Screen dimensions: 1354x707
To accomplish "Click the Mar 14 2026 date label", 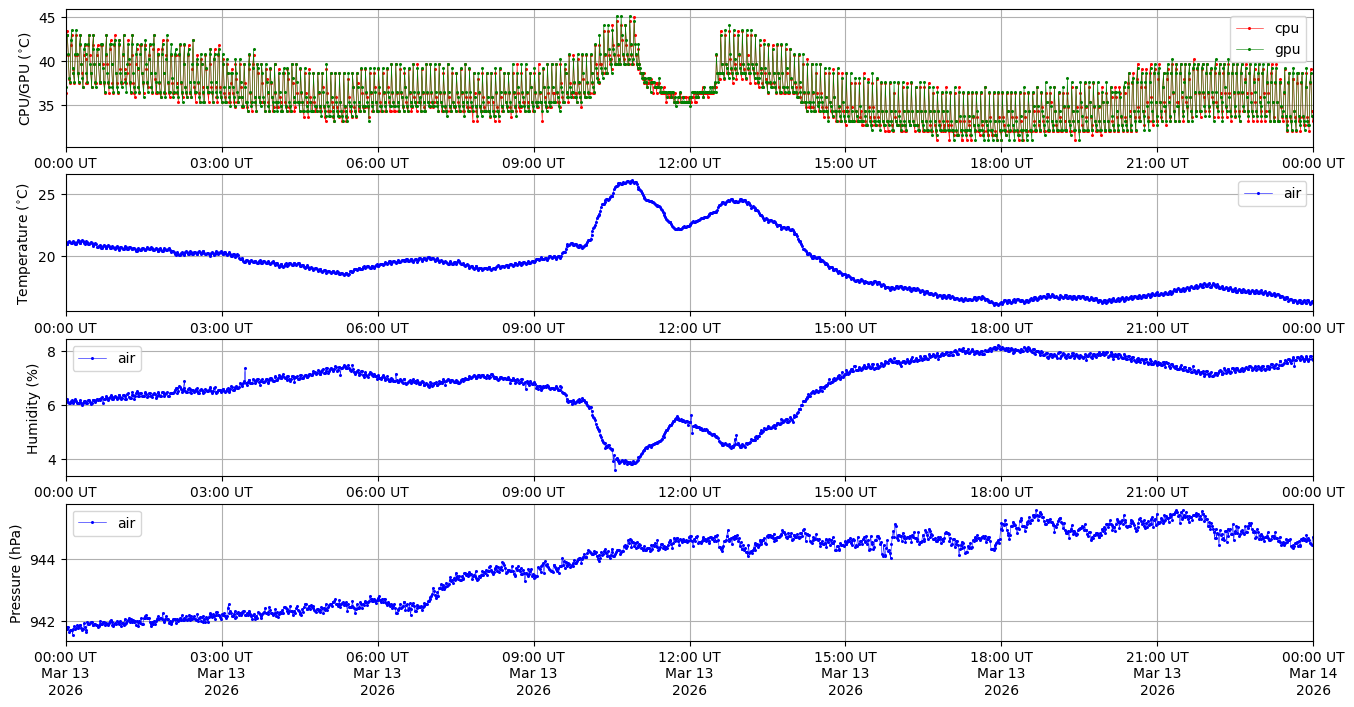I will [1312, 681].
